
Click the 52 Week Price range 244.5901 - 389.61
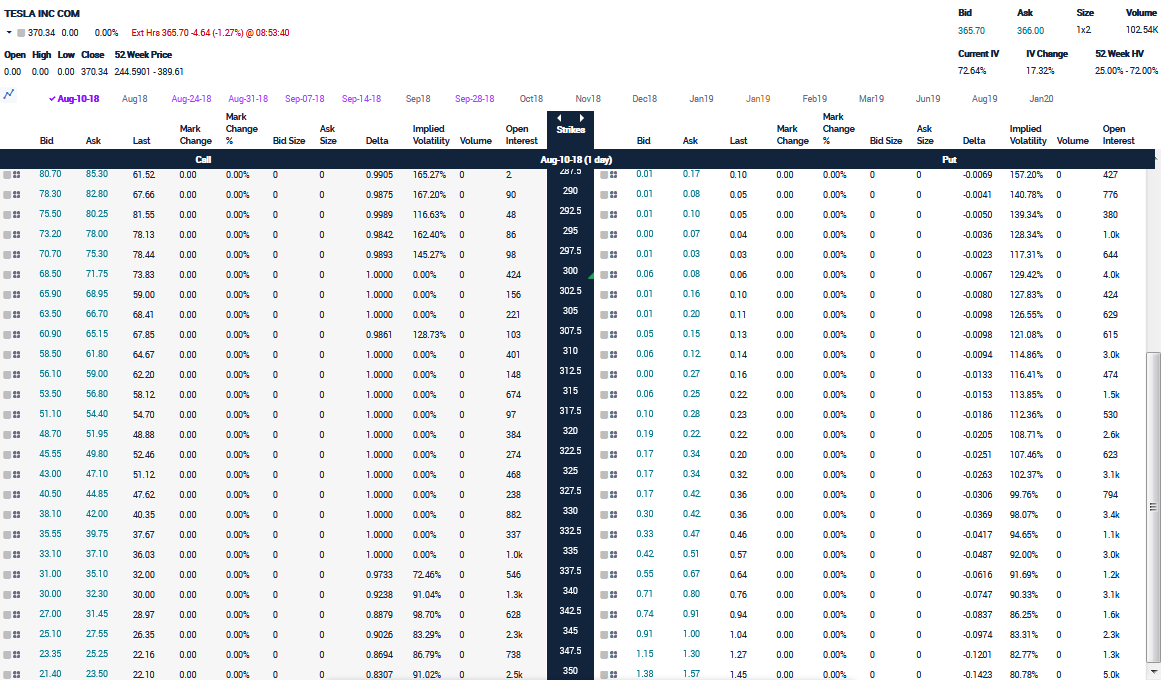pos(149,72)
